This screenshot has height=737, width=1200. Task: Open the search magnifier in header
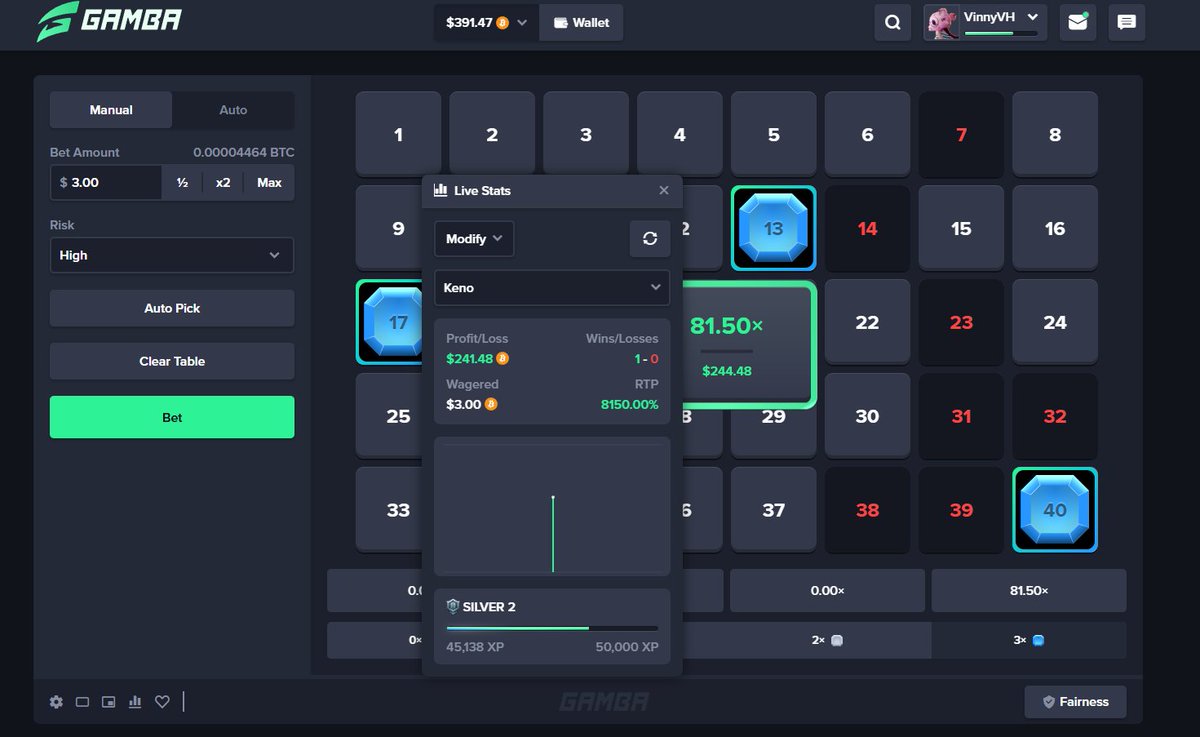(892, 22)
